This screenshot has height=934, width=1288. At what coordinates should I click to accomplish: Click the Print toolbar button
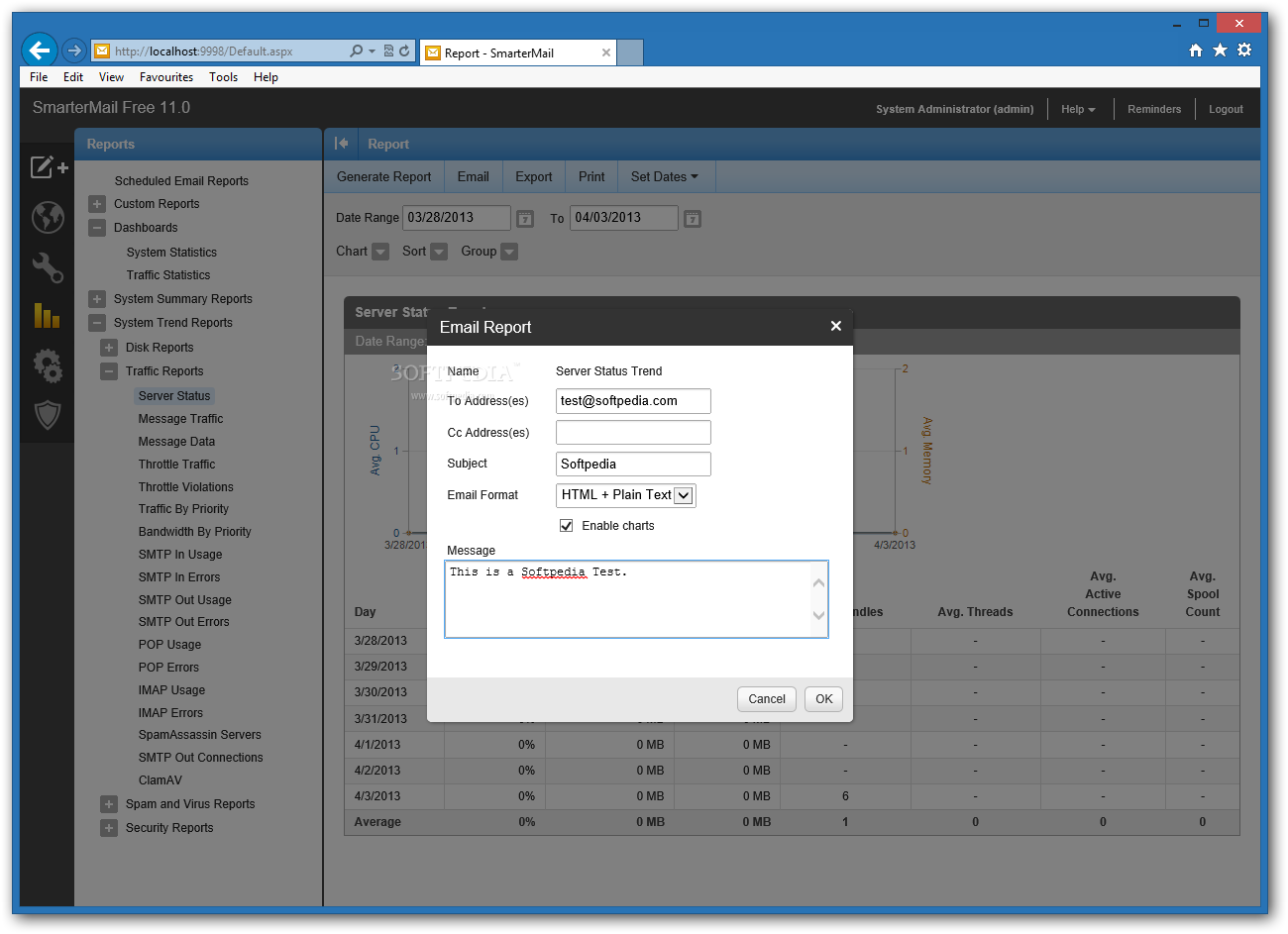pos(591,176)
